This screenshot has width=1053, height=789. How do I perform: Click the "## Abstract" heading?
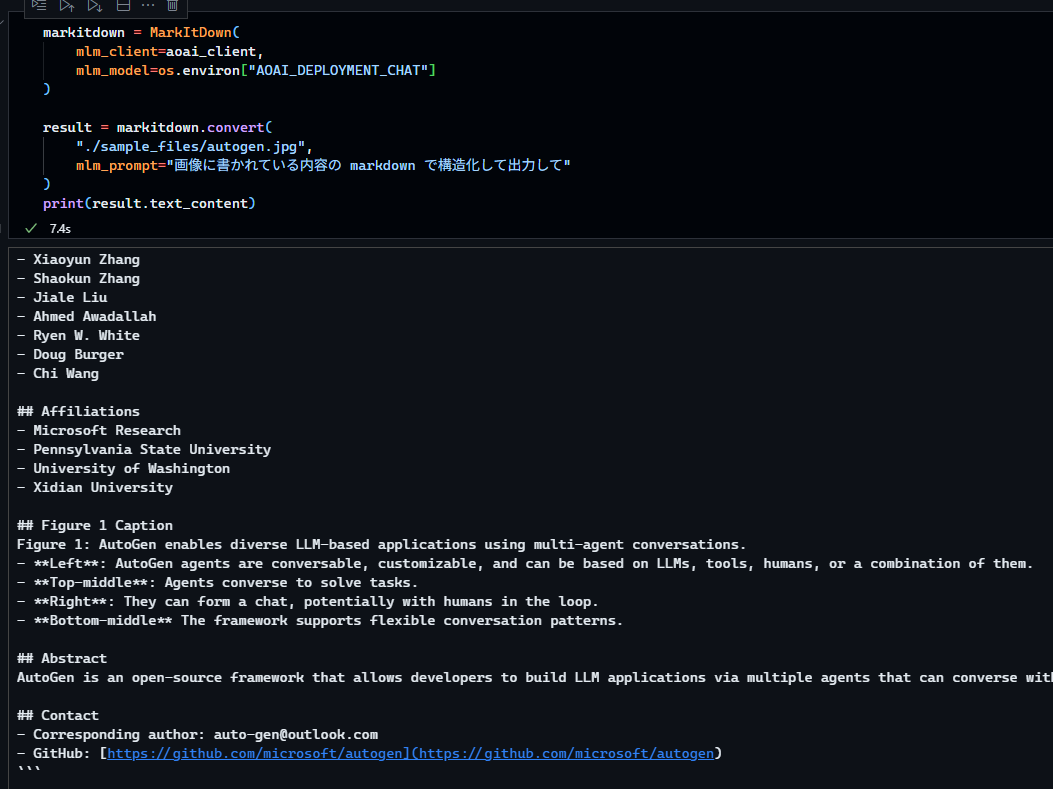tap(62, 658)
